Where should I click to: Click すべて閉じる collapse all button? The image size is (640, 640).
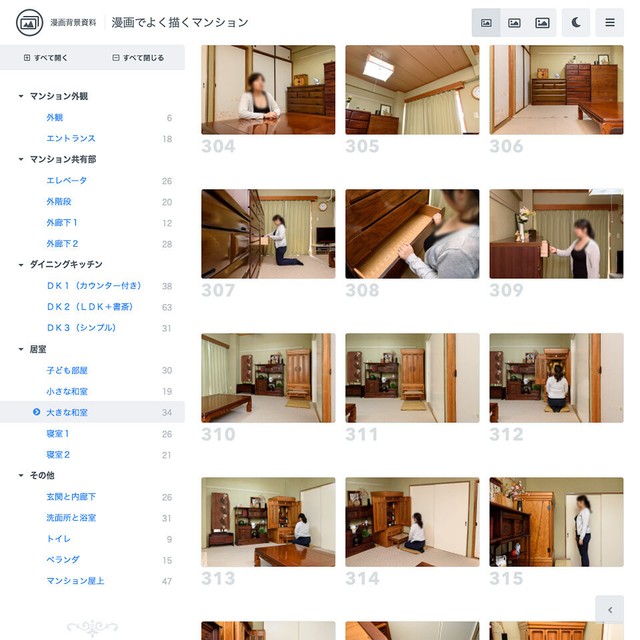click(x=138, y=58)
